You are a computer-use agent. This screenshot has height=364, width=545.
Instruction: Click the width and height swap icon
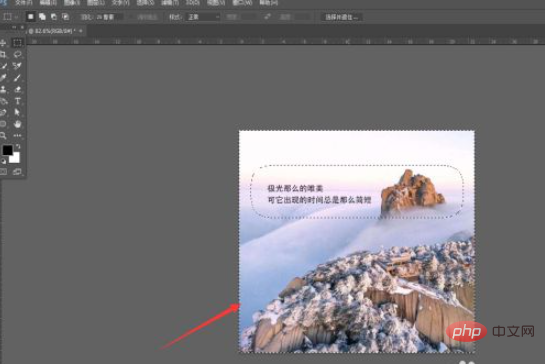267,17
